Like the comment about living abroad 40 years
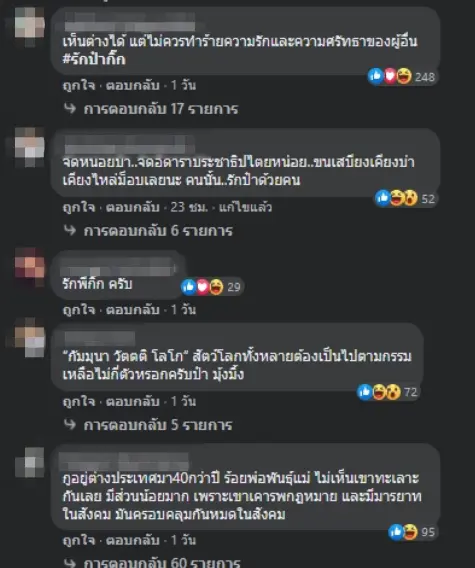 coord(79,540)
